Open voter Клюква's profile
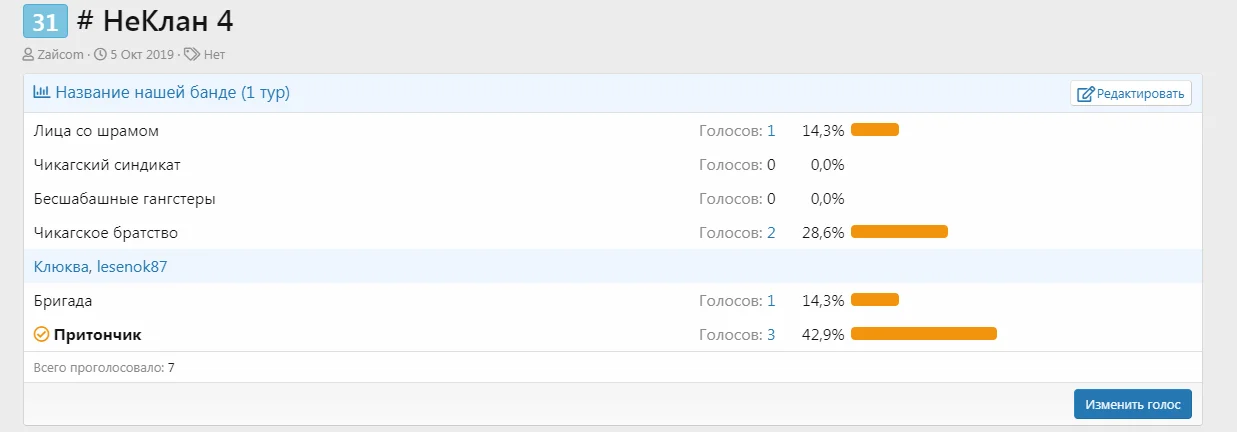Screen dimensions: 1237x432 coord(62,267)
